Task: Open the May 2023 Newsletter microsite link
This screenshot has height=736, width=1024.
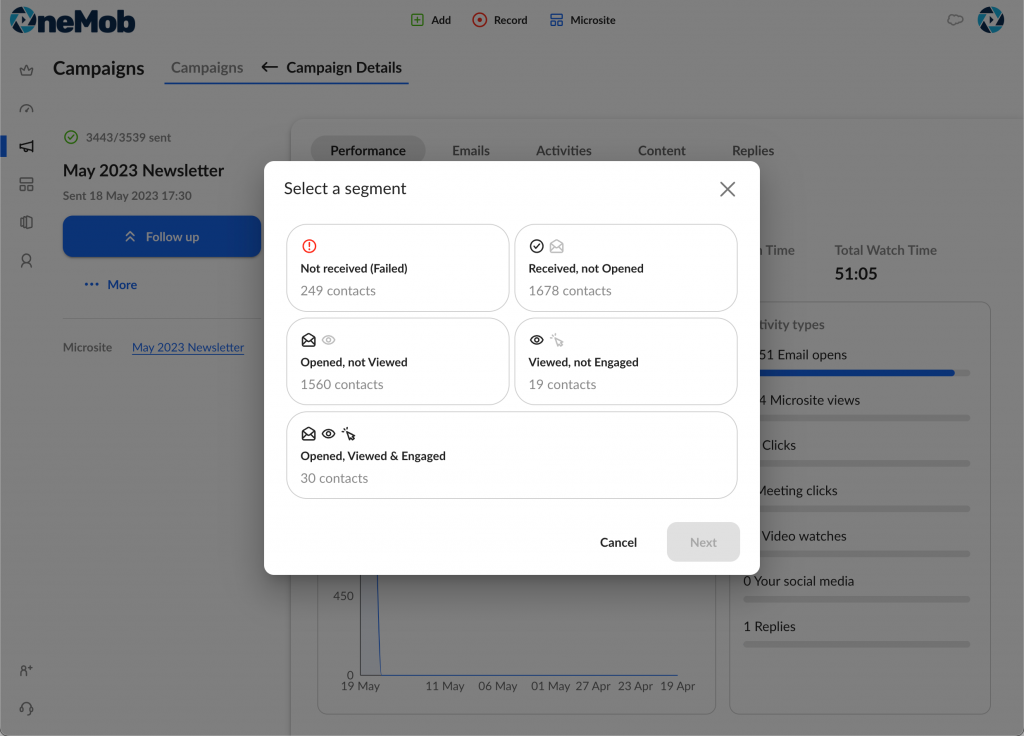Action: tap(188, 348)
